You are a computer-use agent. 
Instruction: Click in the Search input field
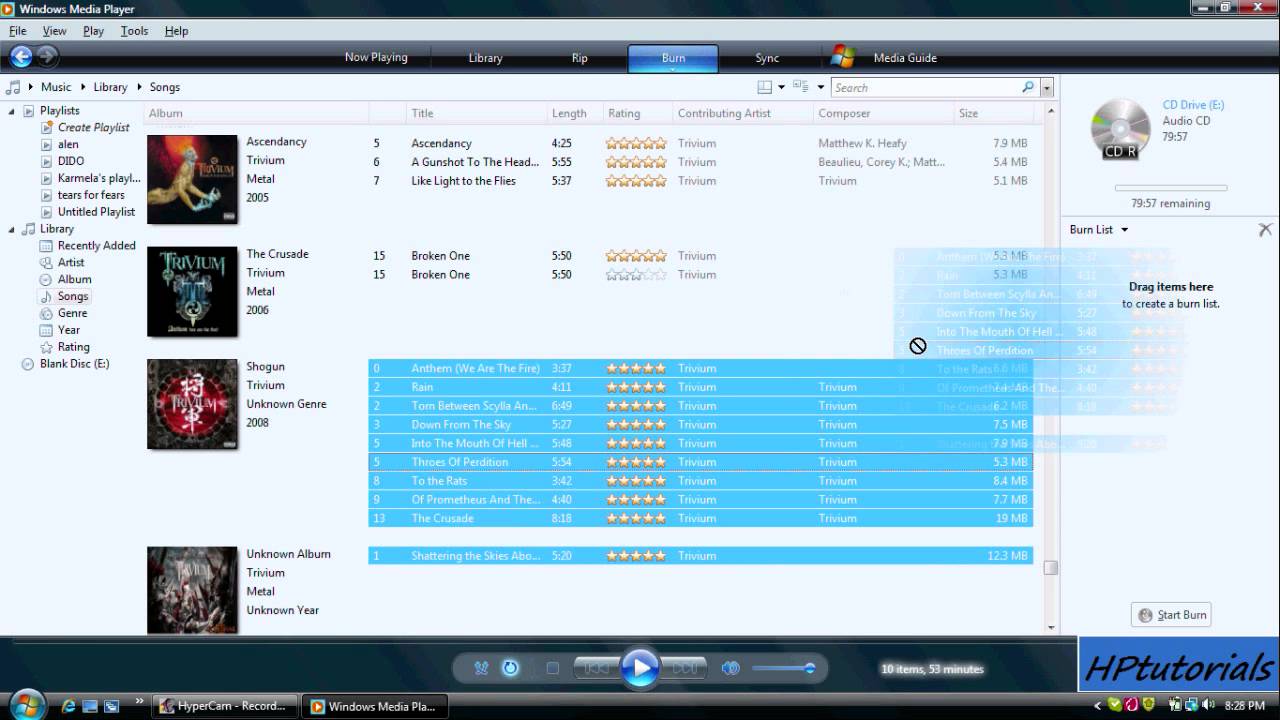click(x=925, y=88)
